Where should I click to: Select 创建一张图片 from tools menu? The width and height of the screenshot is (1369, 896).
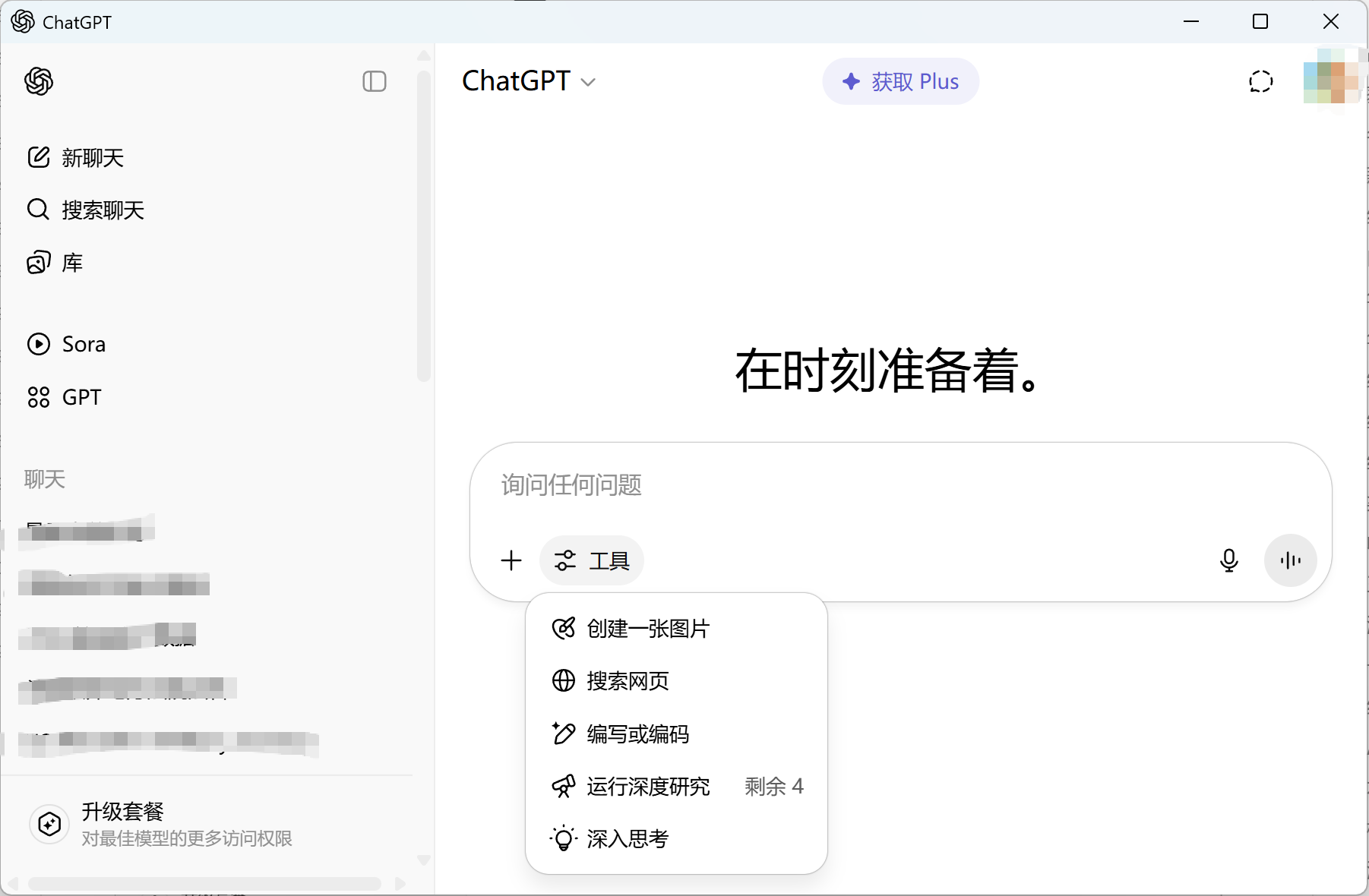pos(647,629)
